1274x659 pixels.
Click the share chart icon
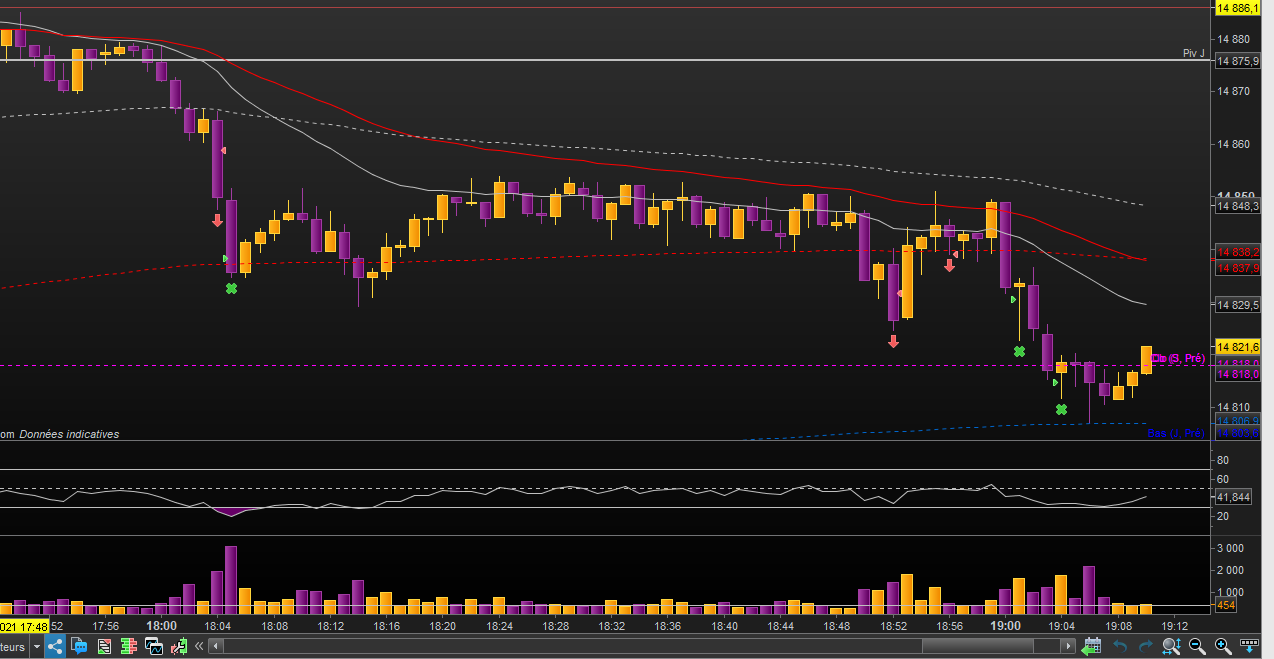click(55, 646)
